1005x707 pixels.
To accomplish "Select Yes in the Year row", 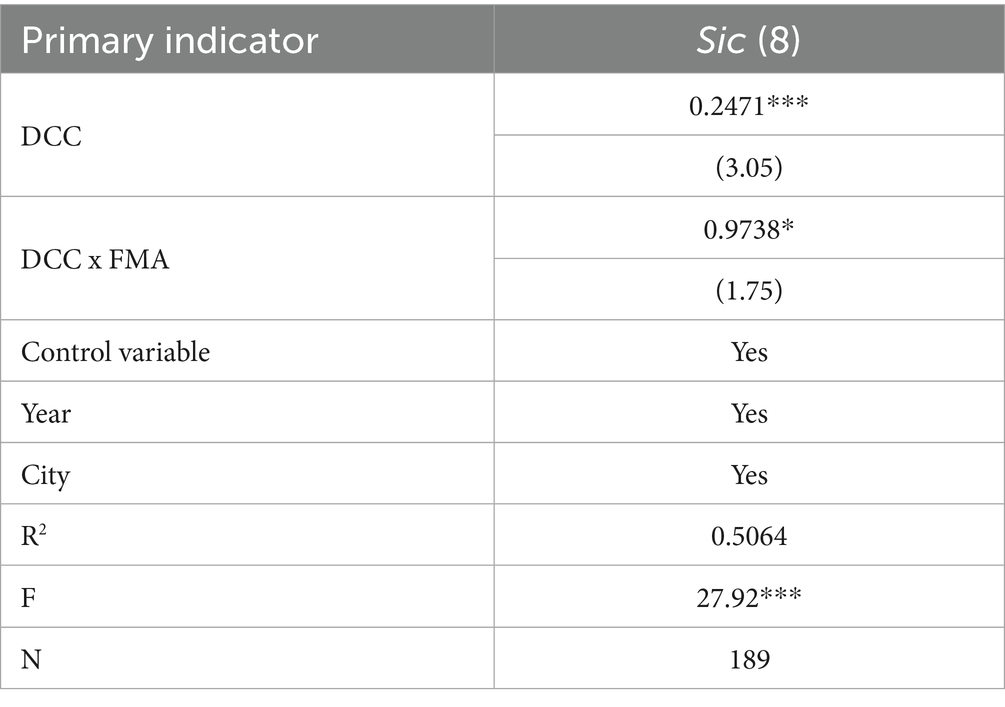I will [748, 413].
